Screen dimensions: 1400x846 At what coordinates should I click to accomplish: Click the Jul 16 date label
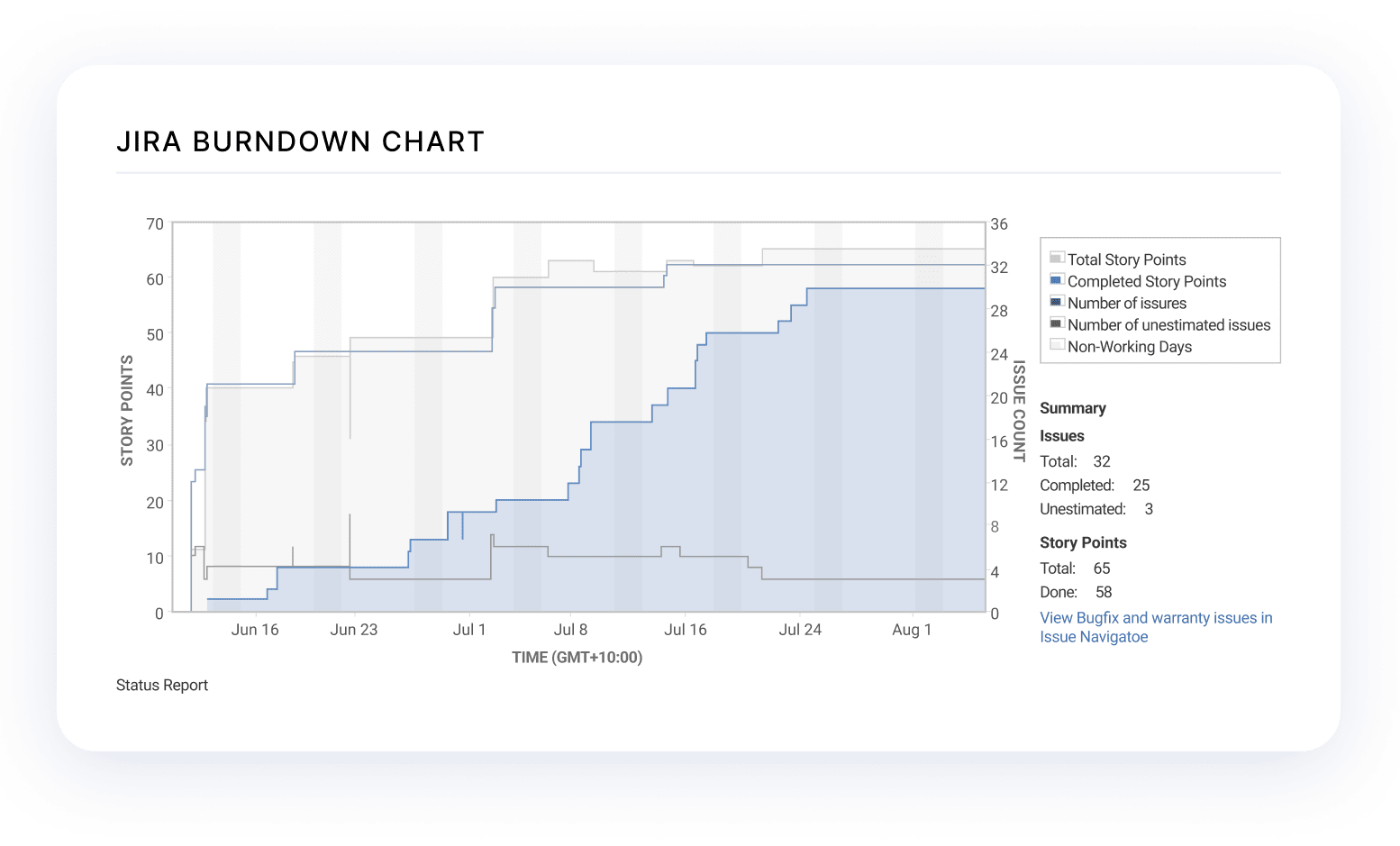686,630
